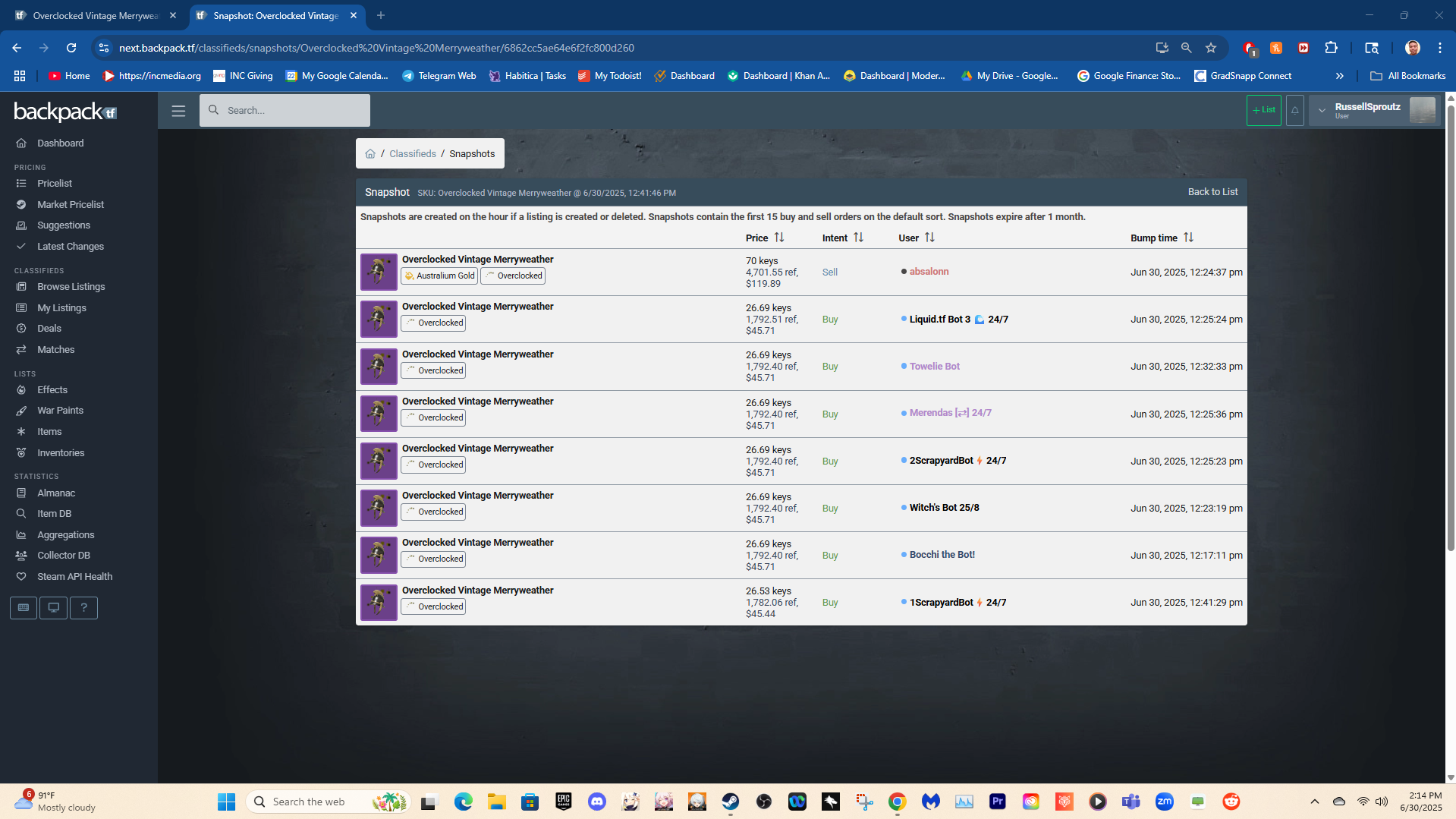Click Back to List link

coord(1212,192)
